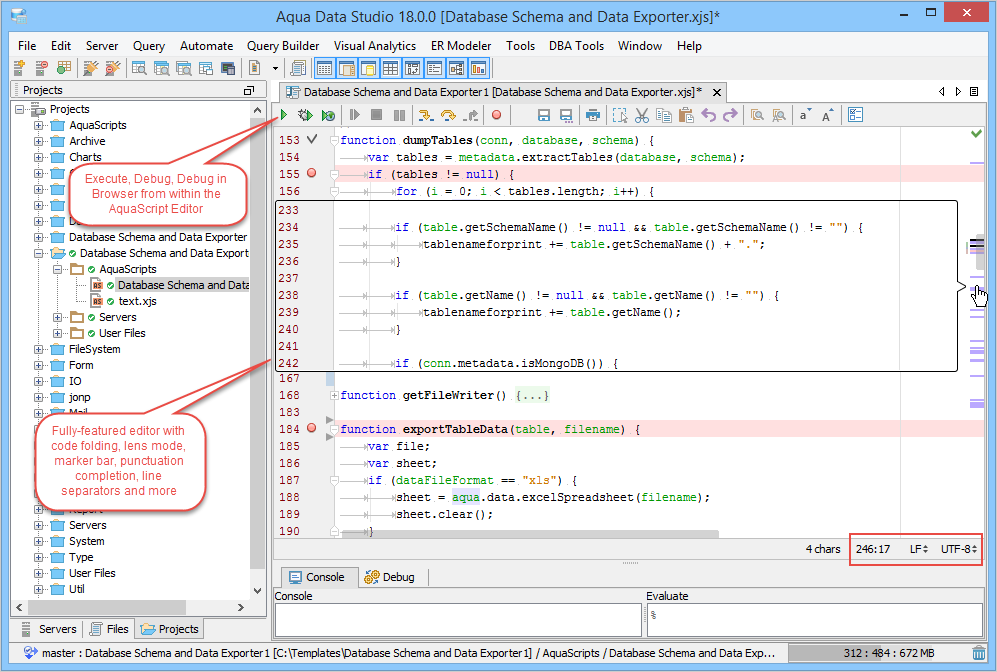The height and width of the screenshot is (672, 997).
Task: Click the scissors Cut icon
Action: pos(642,116)
